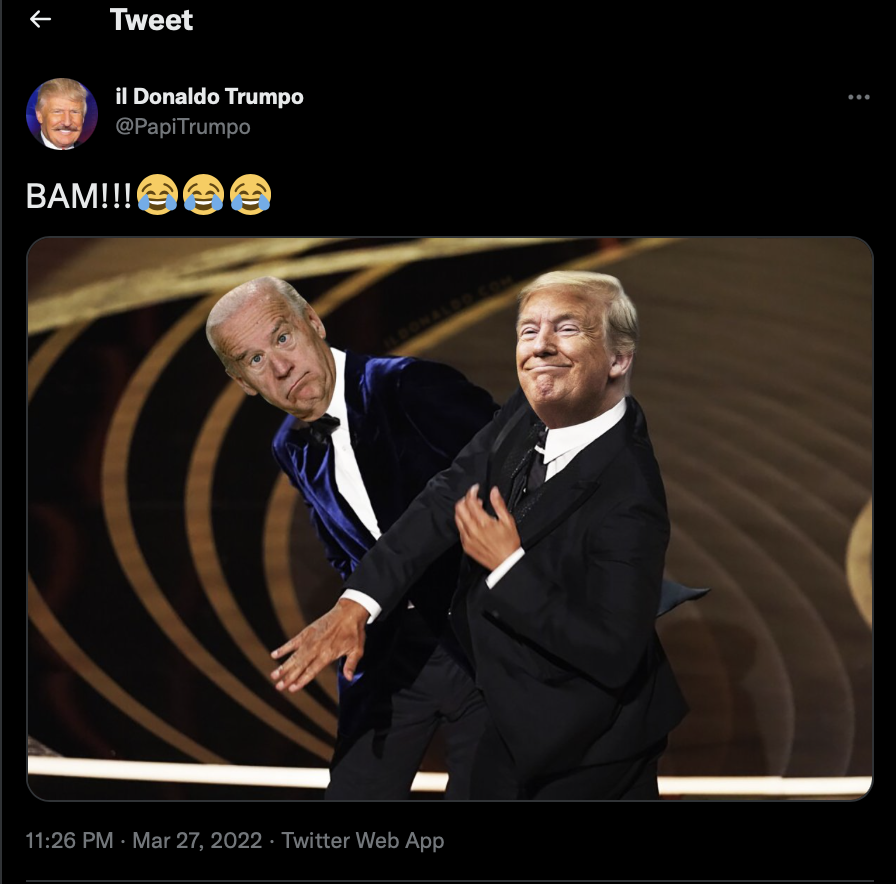Image resolution: width=896 pixels, height=884 pixels.
Task: Open the 'Twitter Web App' source link
Action: (x=363, y=841)
